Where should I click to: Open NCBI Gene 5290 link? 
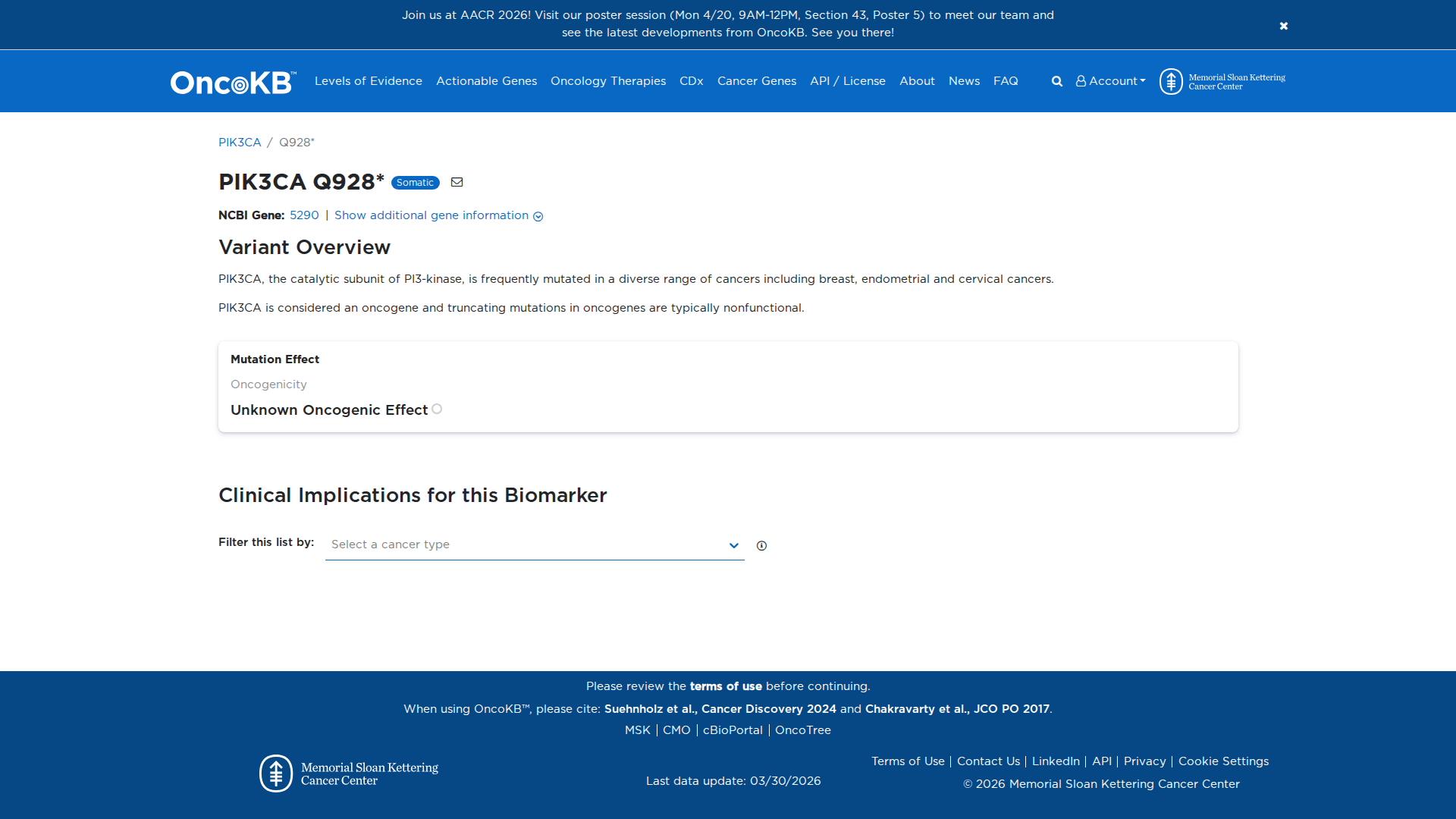click(303, 215)
